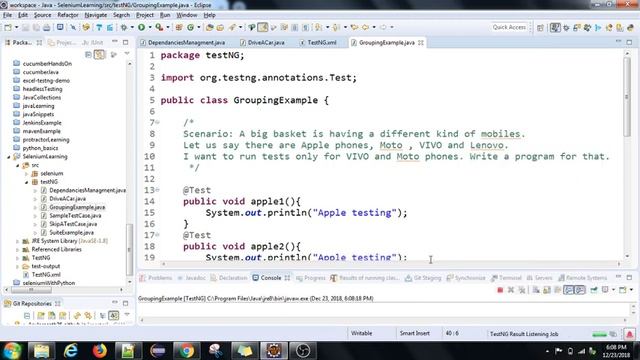
Task: Click the New file icon in the toolbar
Action: pos(8,27)
